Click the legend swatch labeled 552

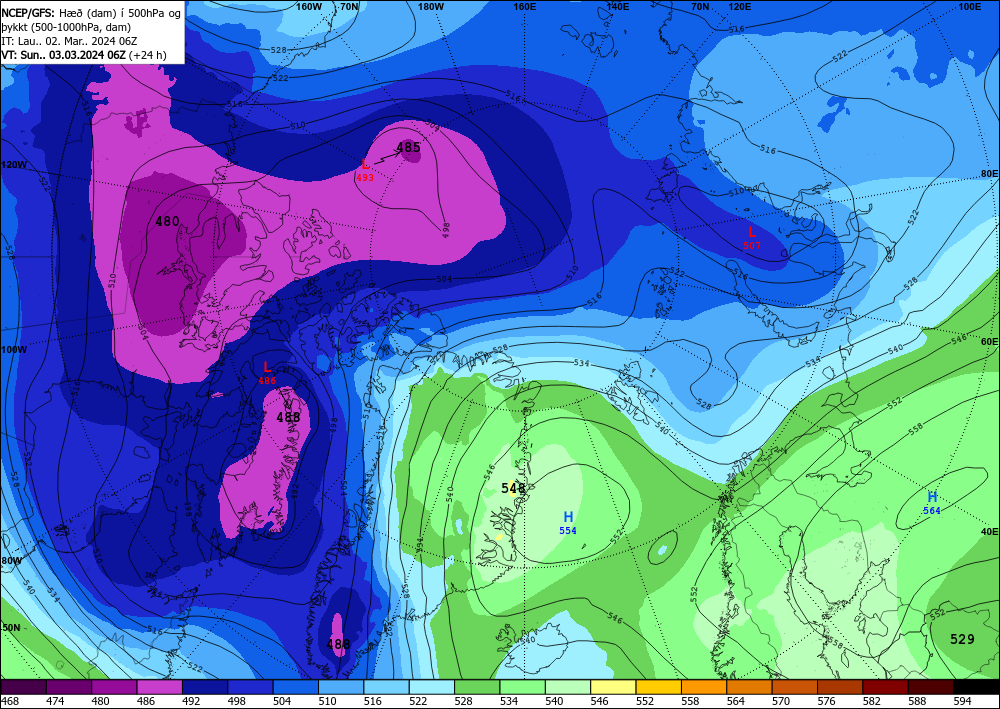point(659,687)
